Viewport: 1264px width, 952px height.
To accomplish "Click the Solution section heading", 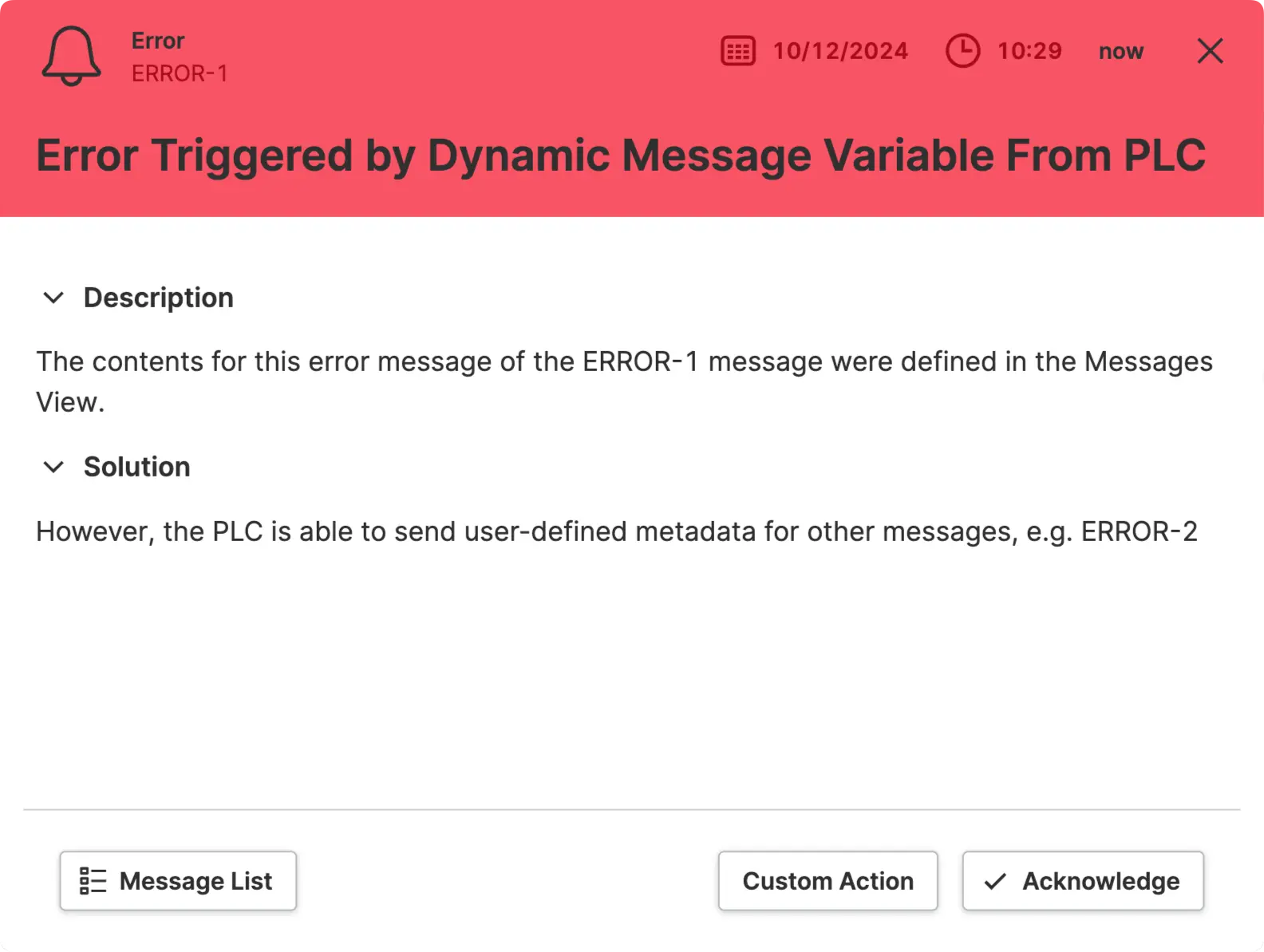I will click(x=136, y=467).
